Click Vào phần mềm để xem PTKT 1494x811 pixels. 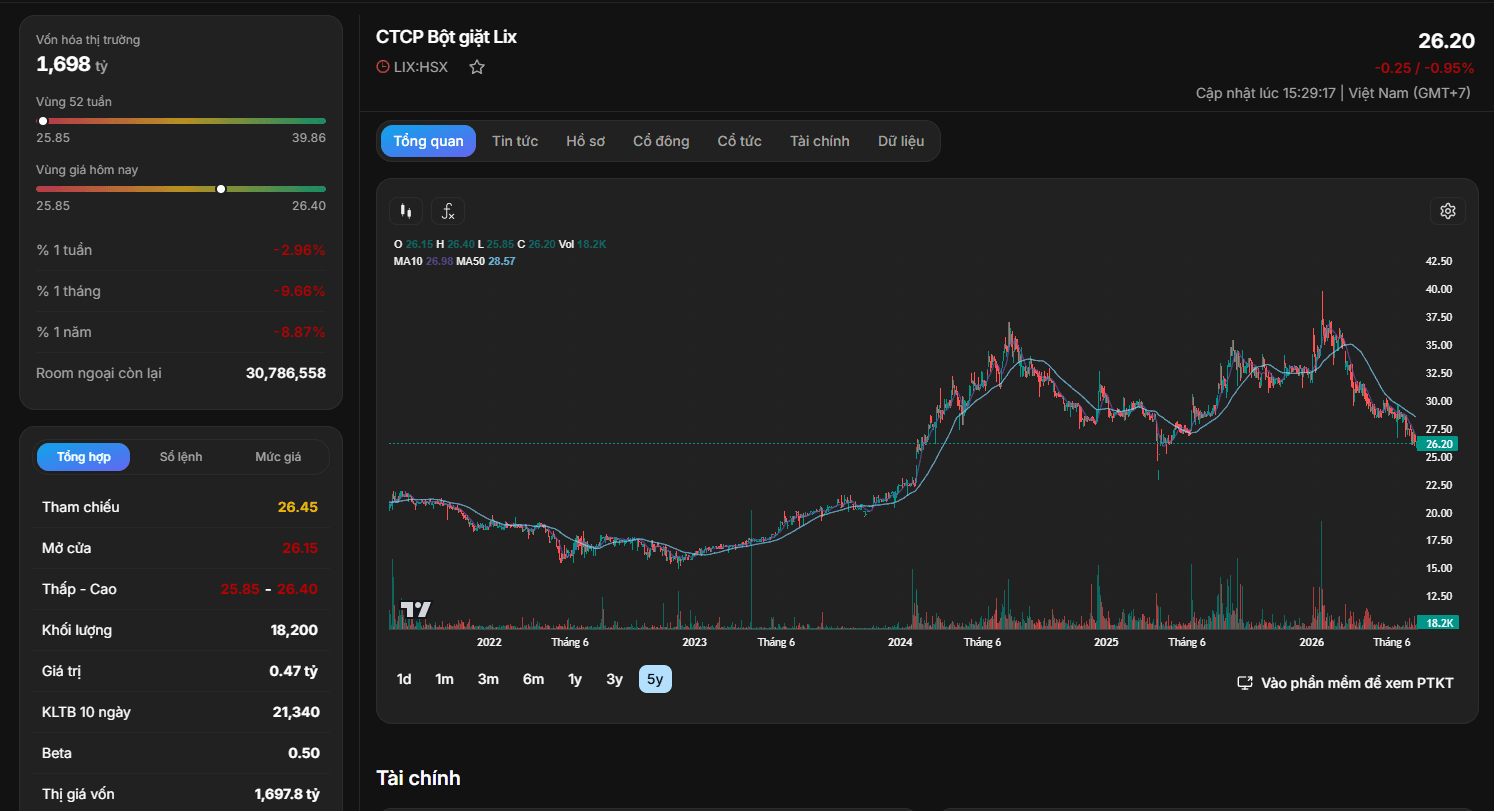[x=1357, y=683]
